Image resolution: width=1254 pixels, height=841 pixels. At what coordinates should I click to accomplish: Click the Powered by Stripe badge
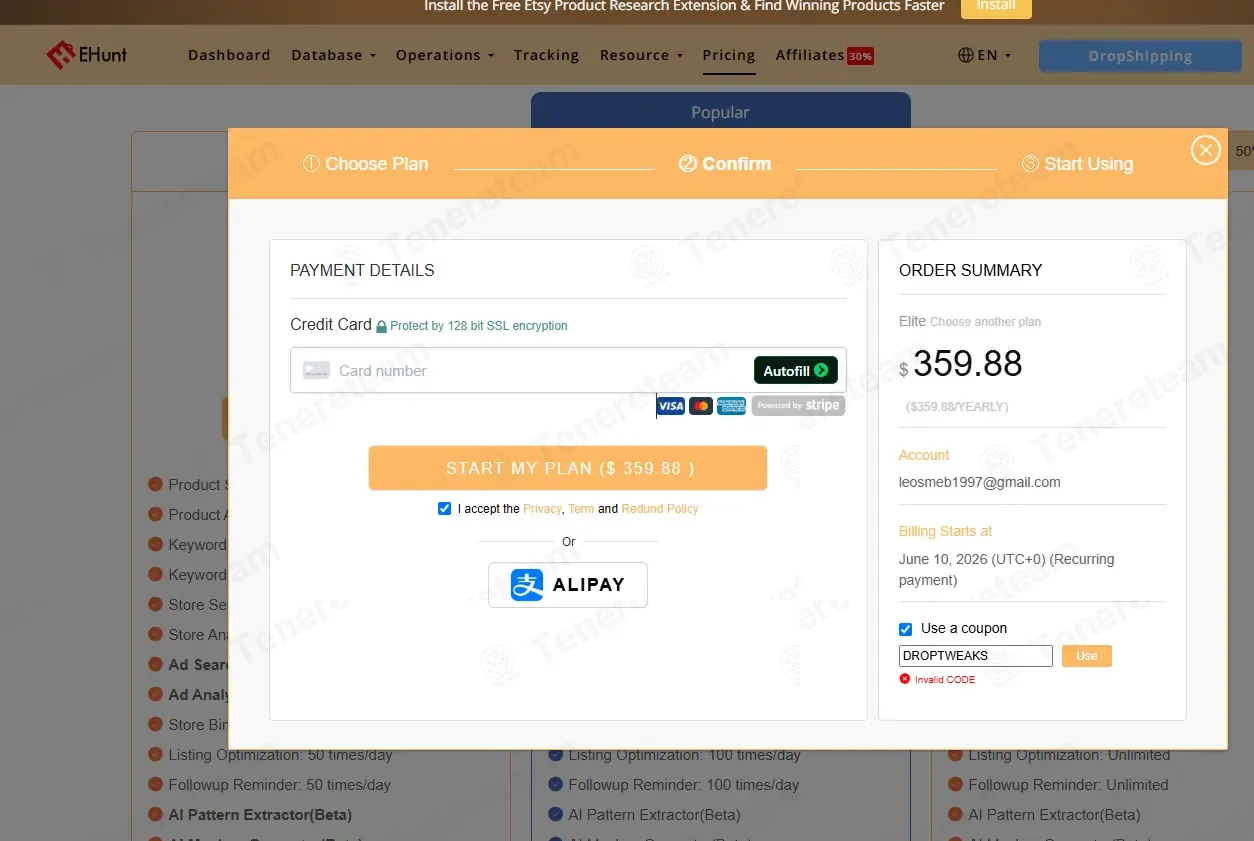click(798, 405)
